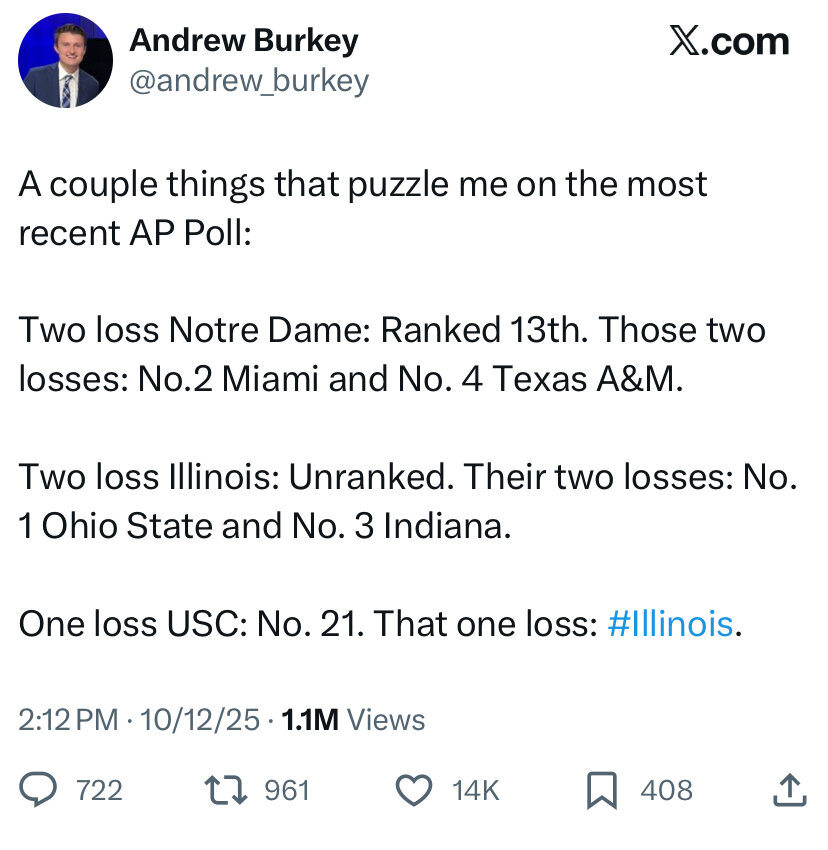Open Andrew Burkey's profile picture
Screen dimensions: 828x850
[x=65, y=60]
